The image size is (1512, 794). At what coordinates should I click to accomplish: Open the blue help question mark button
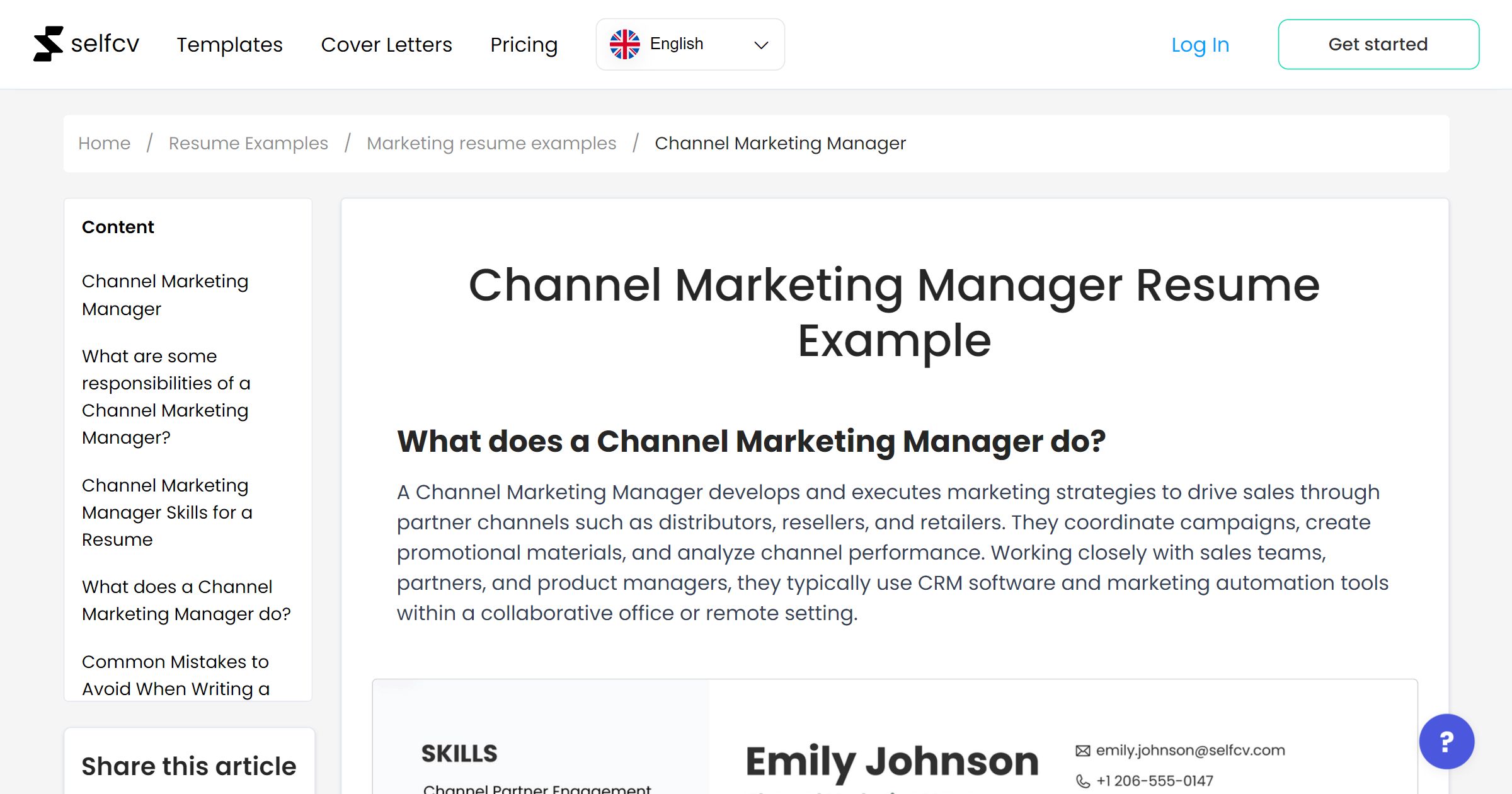[1446, 741]
